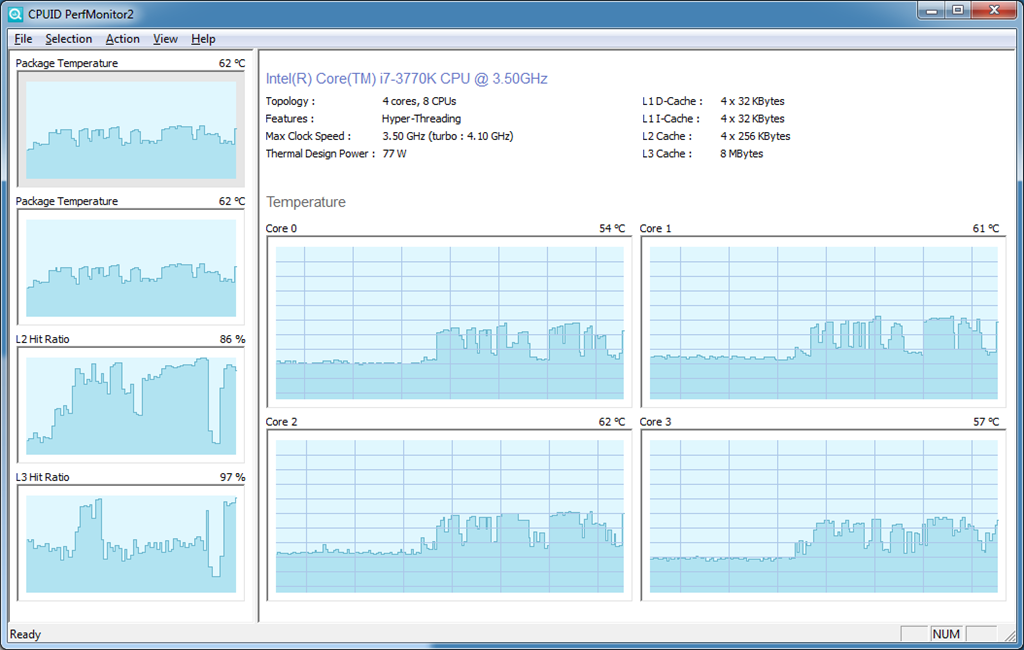Click the '57 °C' reading for Core 3
This screenshot has height=650, width=1024.
tap(985, 422)
